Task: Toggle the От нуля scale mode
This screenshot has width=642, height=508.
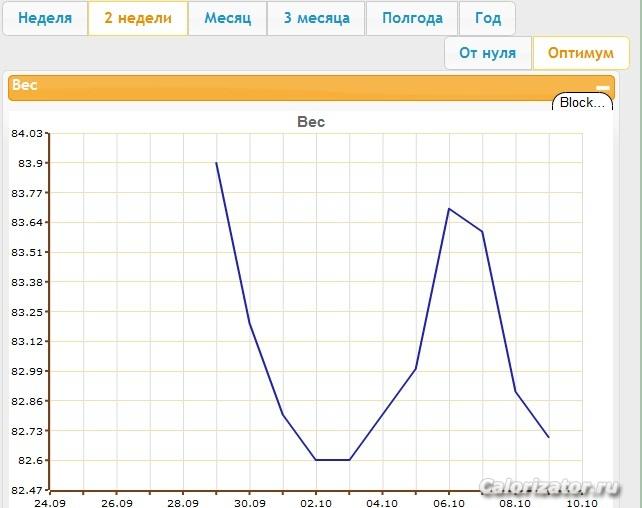Action: coord(488,53)
